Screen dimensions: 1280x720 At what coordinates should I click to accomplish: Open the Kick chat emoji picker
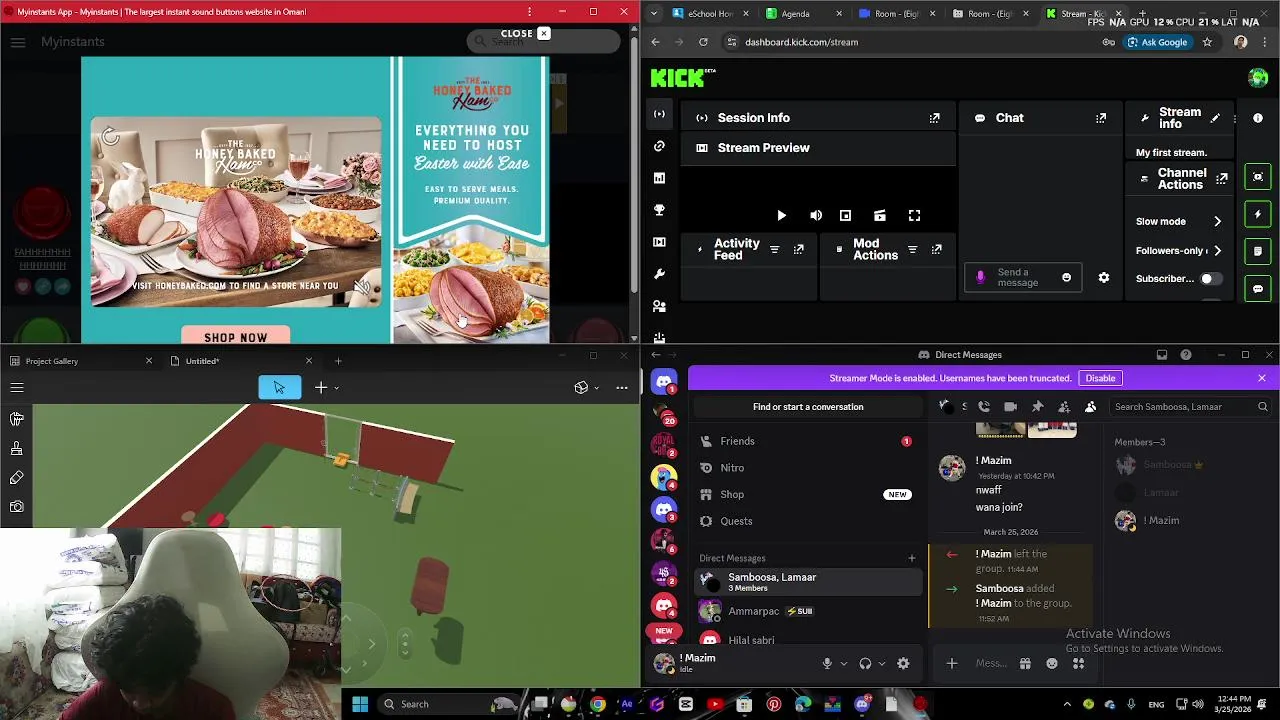(1066, 278)
